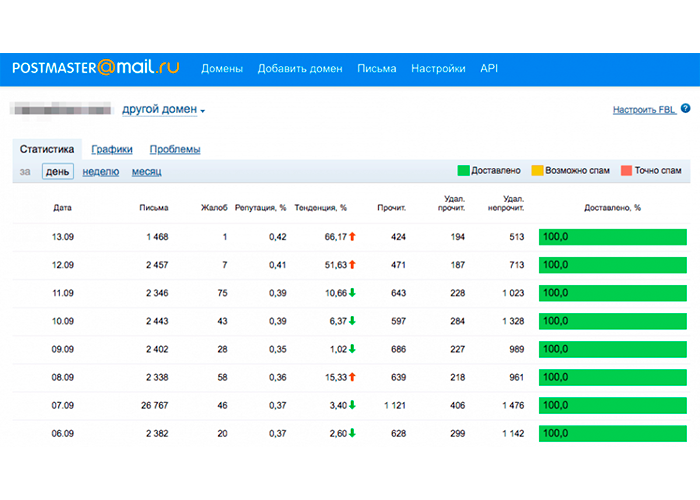Click the deleted unread value 1 023
This screenshot has height=500, width=700.
click(513, 293)
